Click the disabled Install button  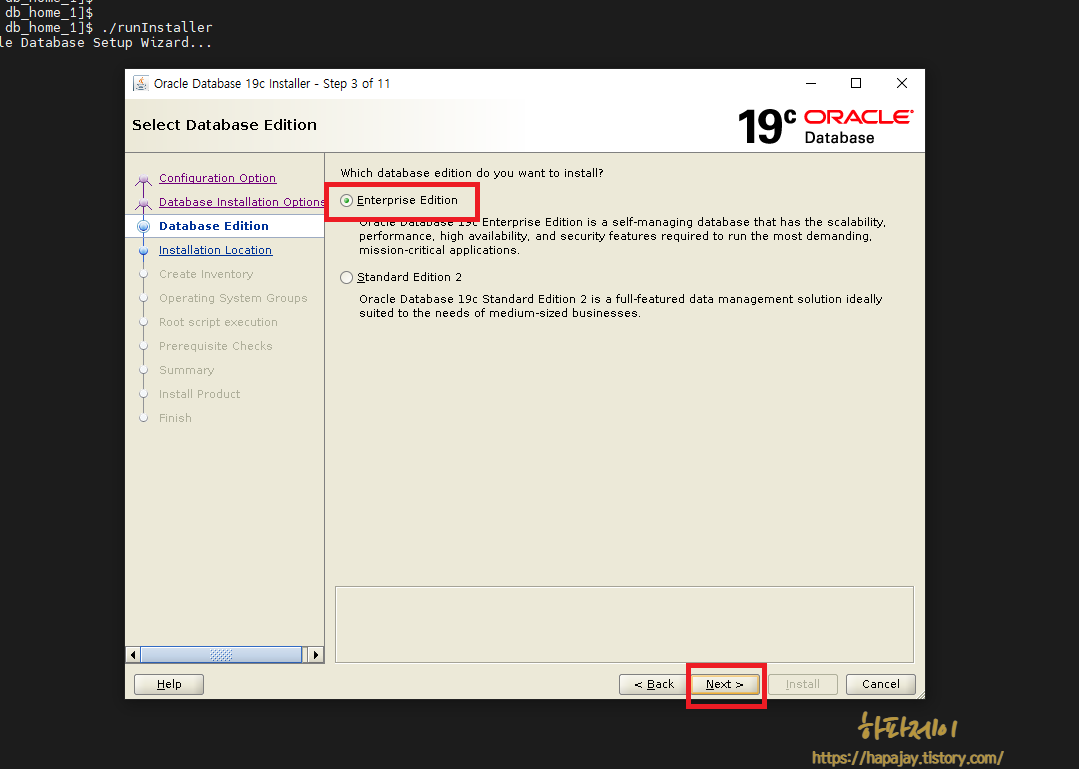802,684
